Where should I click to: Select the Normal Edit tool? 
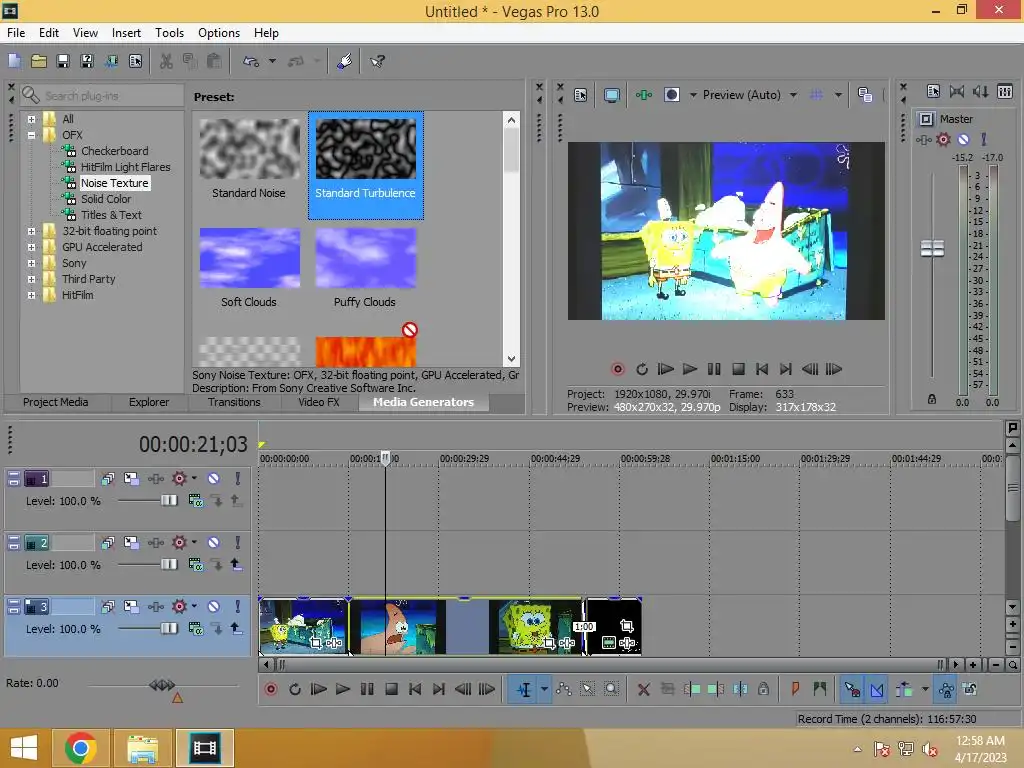pos(524,689)
